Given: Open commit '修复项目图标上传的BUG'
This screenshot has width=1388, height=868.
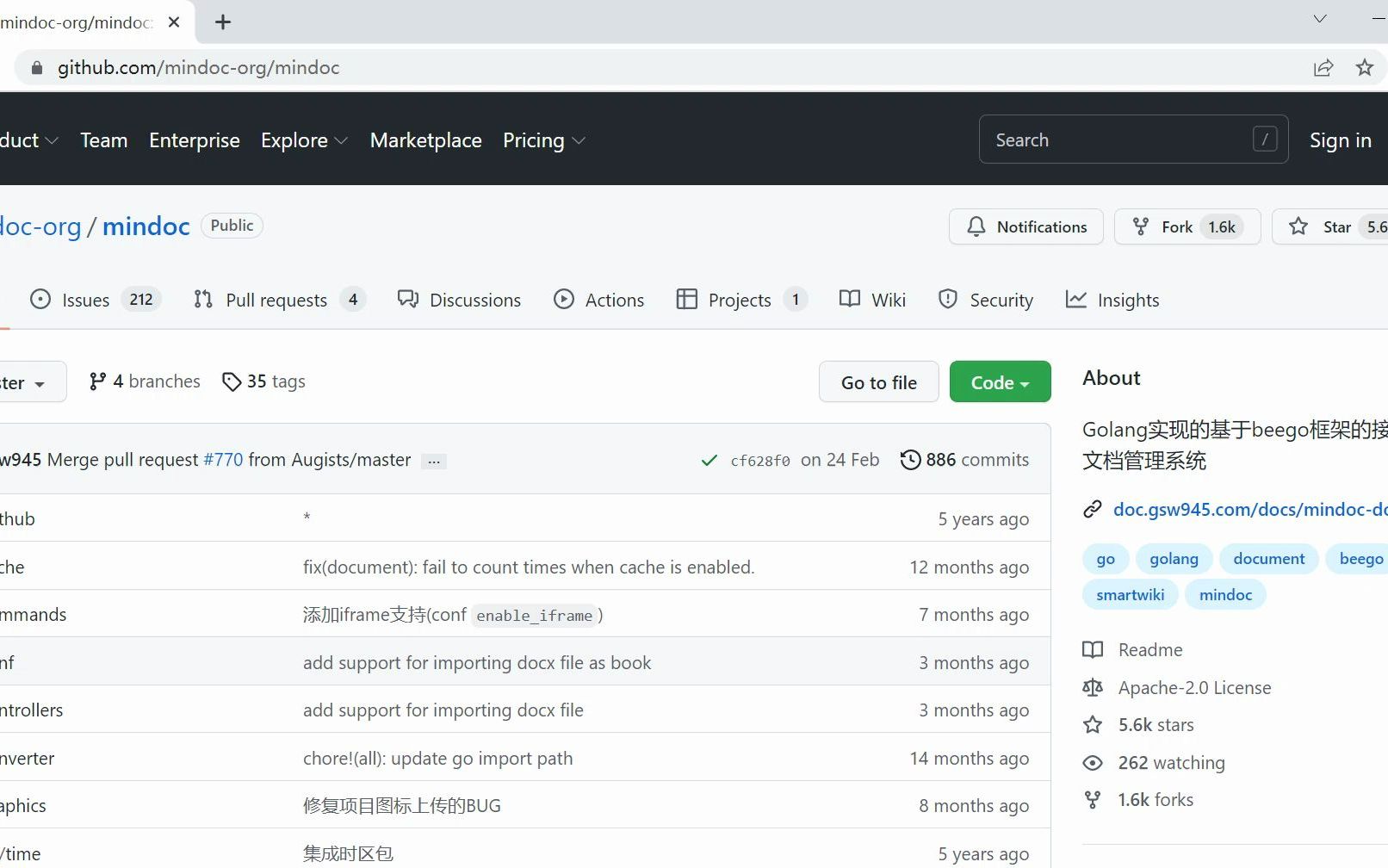Looking at the screenshot, I should tap(402, 806).
